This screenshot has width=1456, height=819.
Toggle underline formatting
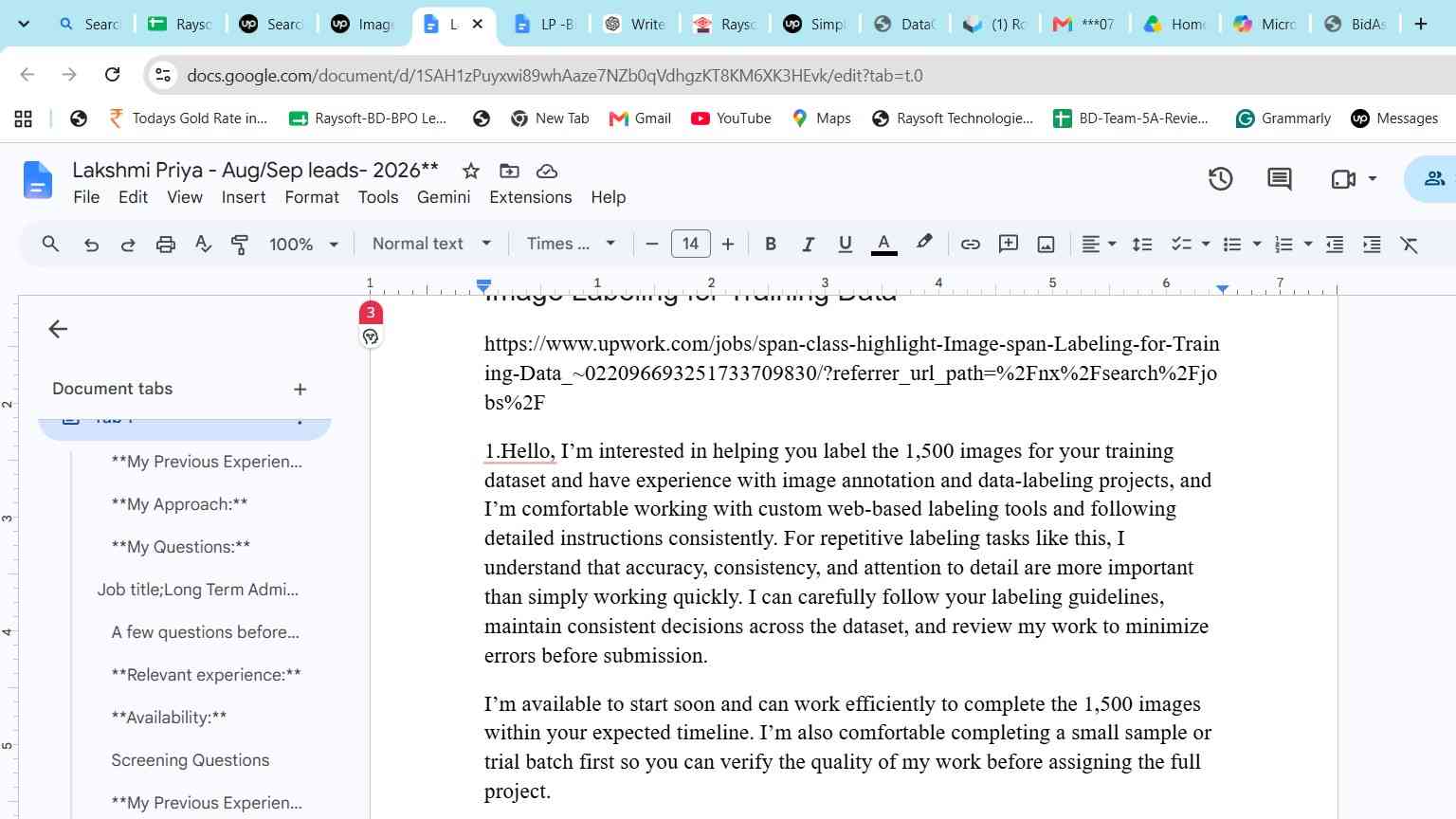845,245
